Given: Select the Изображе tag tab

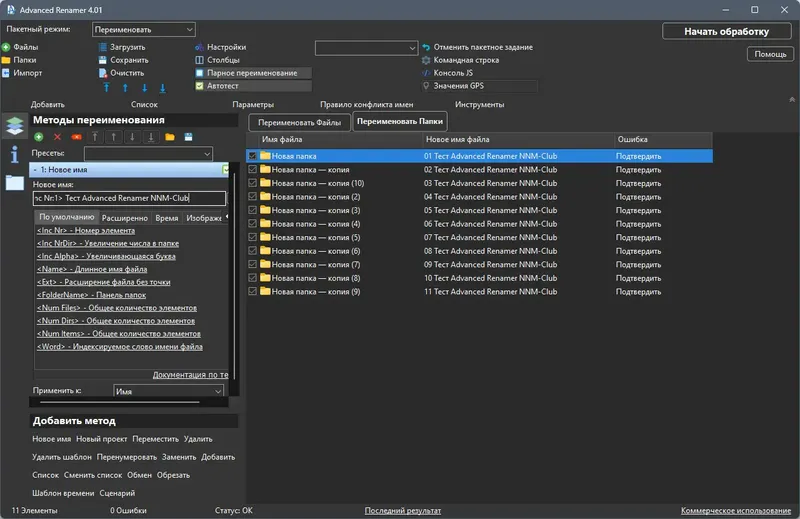Looking at the screenshot, I should [x=204, y=218].
